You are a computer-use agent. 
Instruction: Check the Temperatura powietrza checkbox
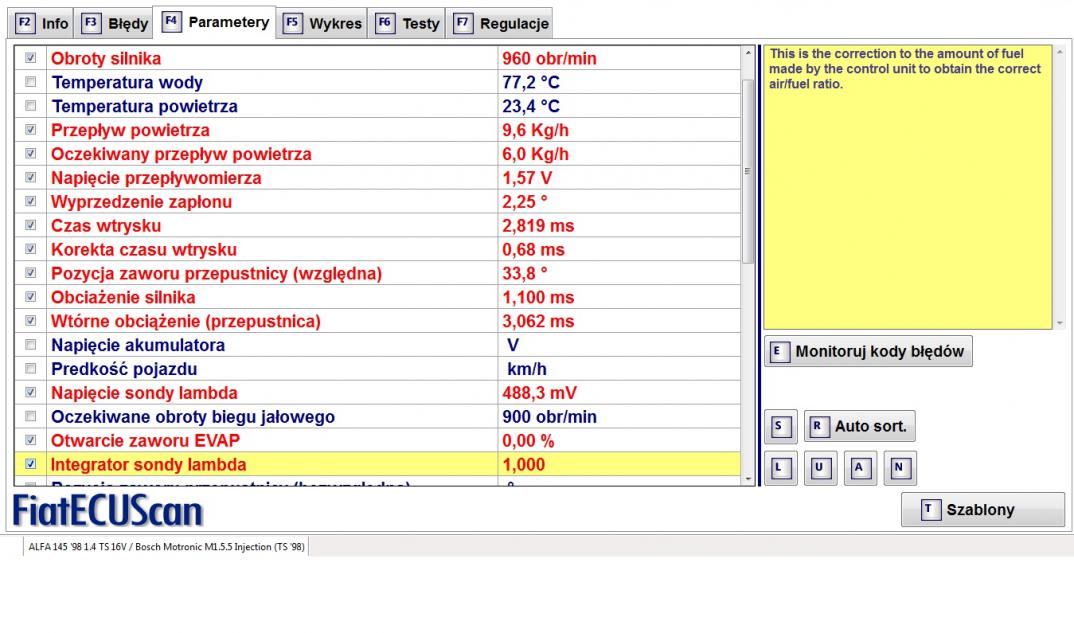point(31,106)
